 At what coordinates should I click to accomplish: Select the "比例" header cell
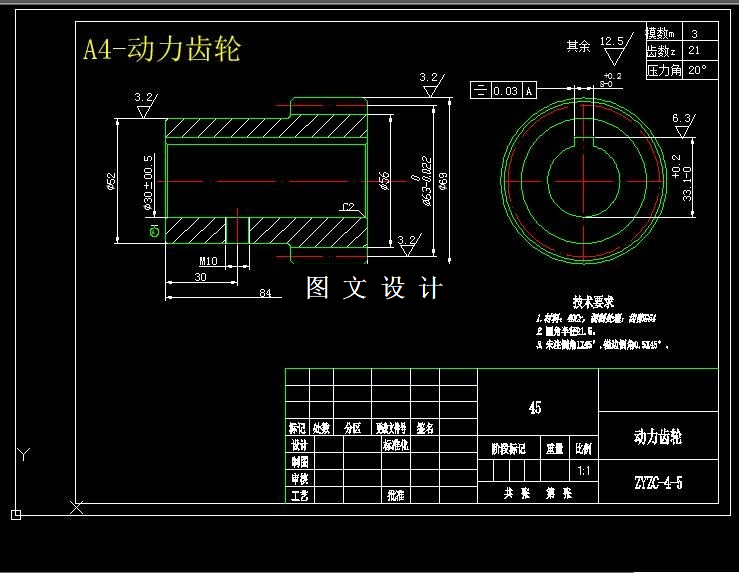coord(583,449)
